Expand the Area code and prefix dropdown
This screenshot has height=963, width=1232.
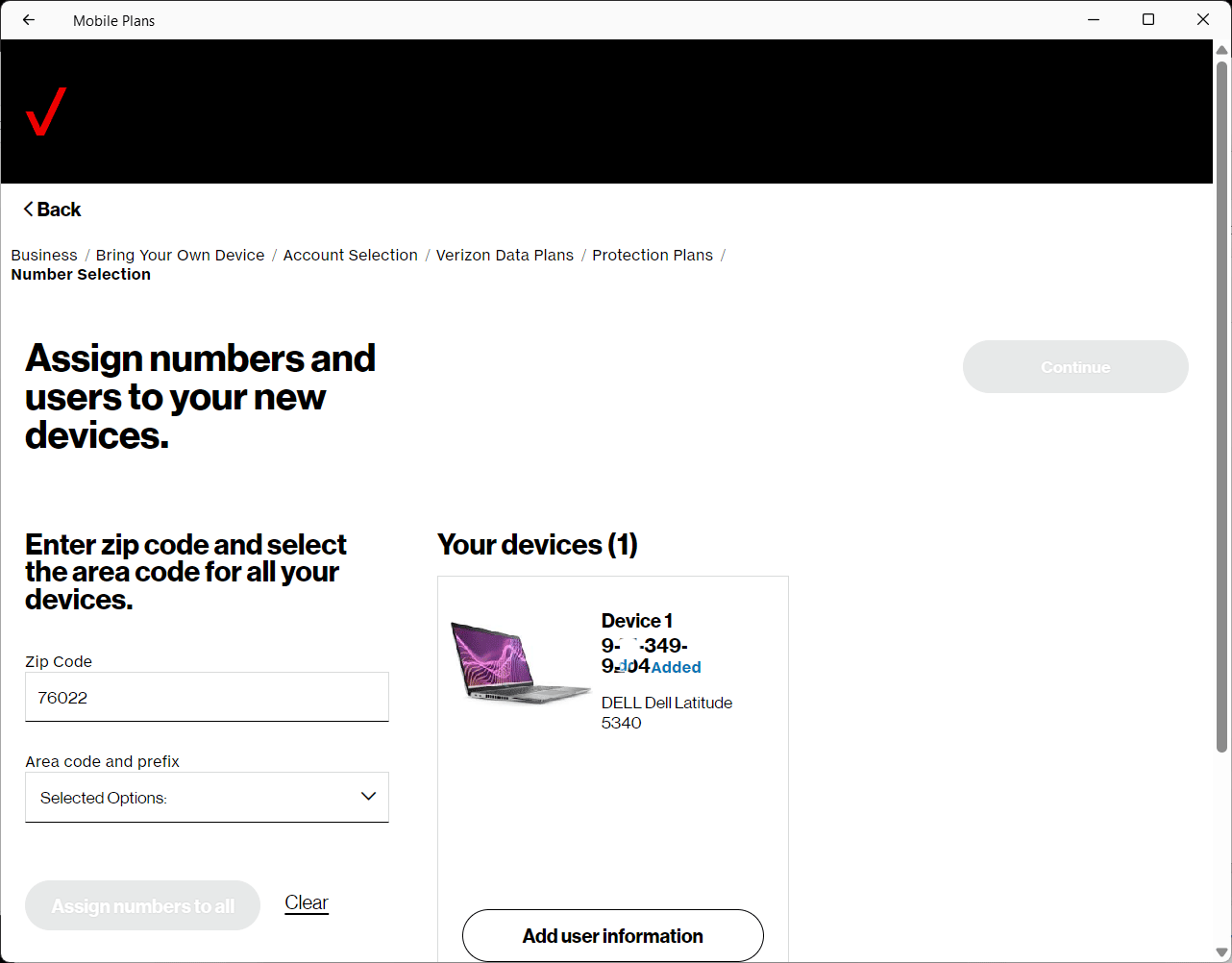(x=207, y=798)
